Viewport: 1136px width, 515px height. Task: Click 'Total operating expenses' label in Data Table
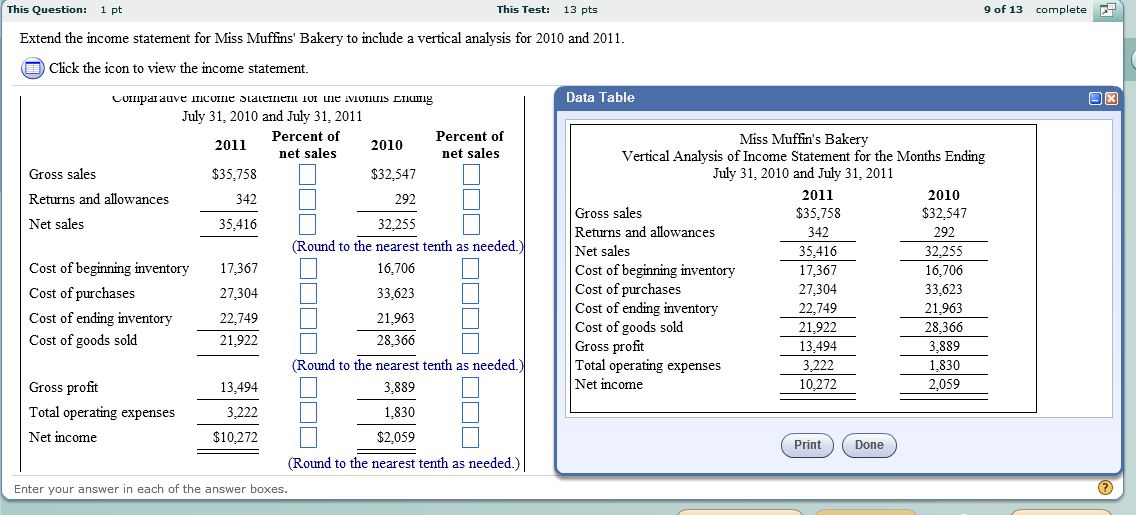[648, 366]
